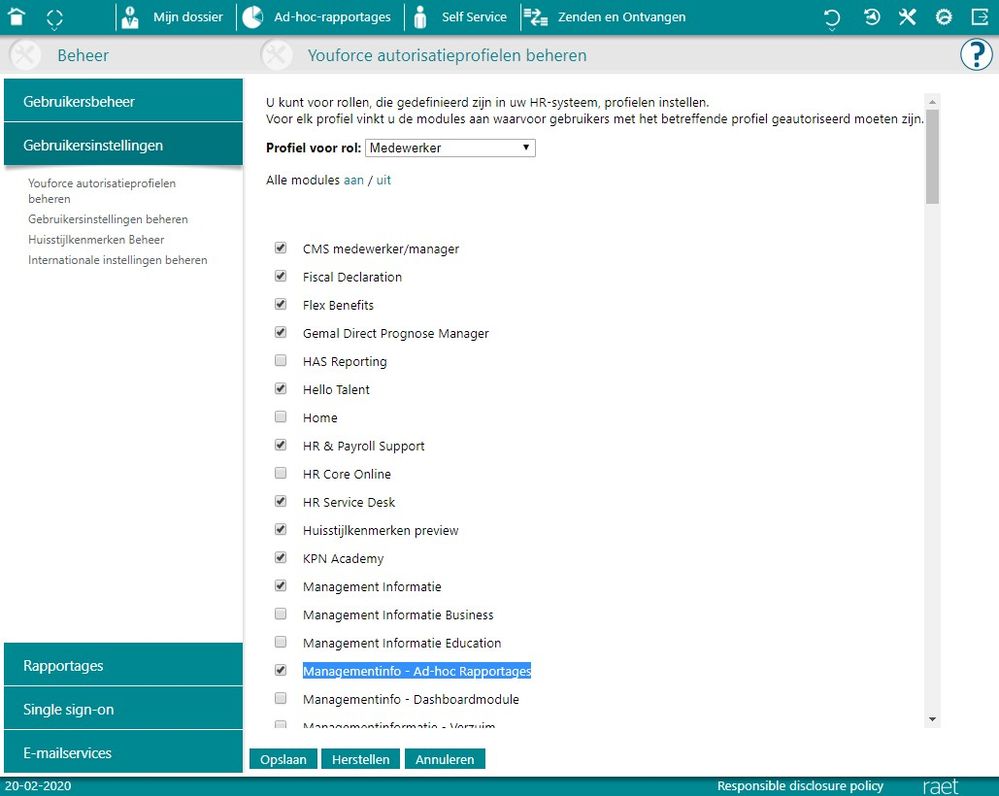Viewport: 999px width, 796px height.
Task: Uncheck Gemal Direct Prognose Manager checkbox
Action: [280, 331]
